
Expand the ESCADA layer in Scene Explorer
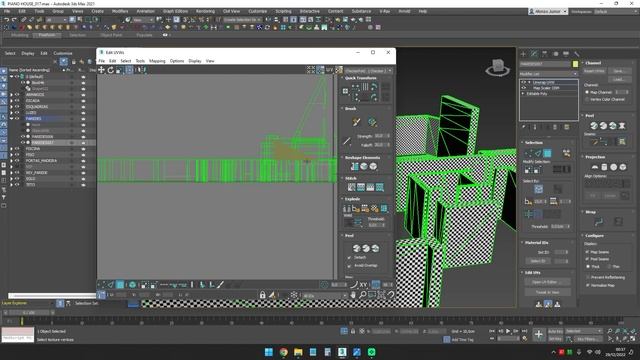(11, 101)
